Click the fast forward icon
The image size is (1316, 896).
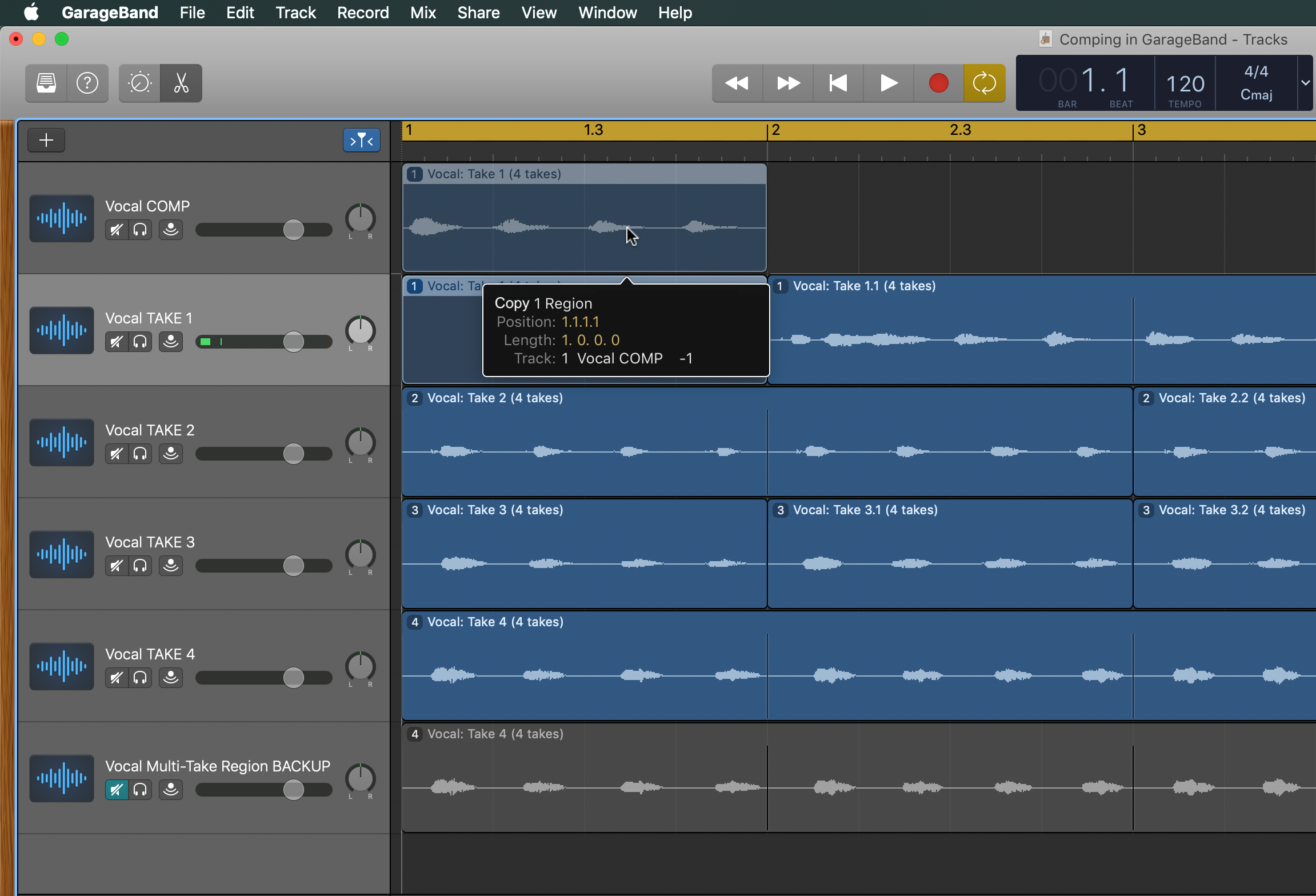[788, 82]
